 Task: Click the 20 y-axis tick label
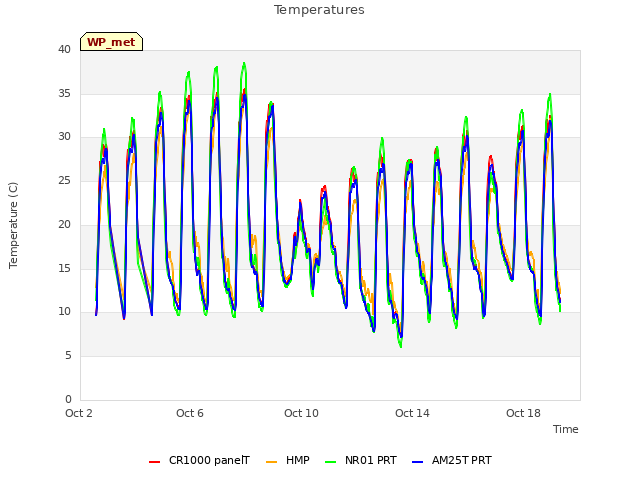pos(64,224)
